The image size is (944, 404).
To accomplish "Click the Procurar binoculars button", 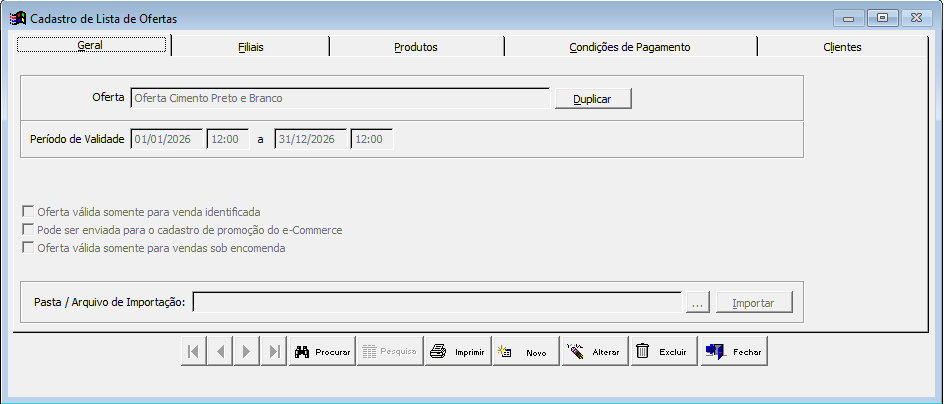I will tap(321, 352).
